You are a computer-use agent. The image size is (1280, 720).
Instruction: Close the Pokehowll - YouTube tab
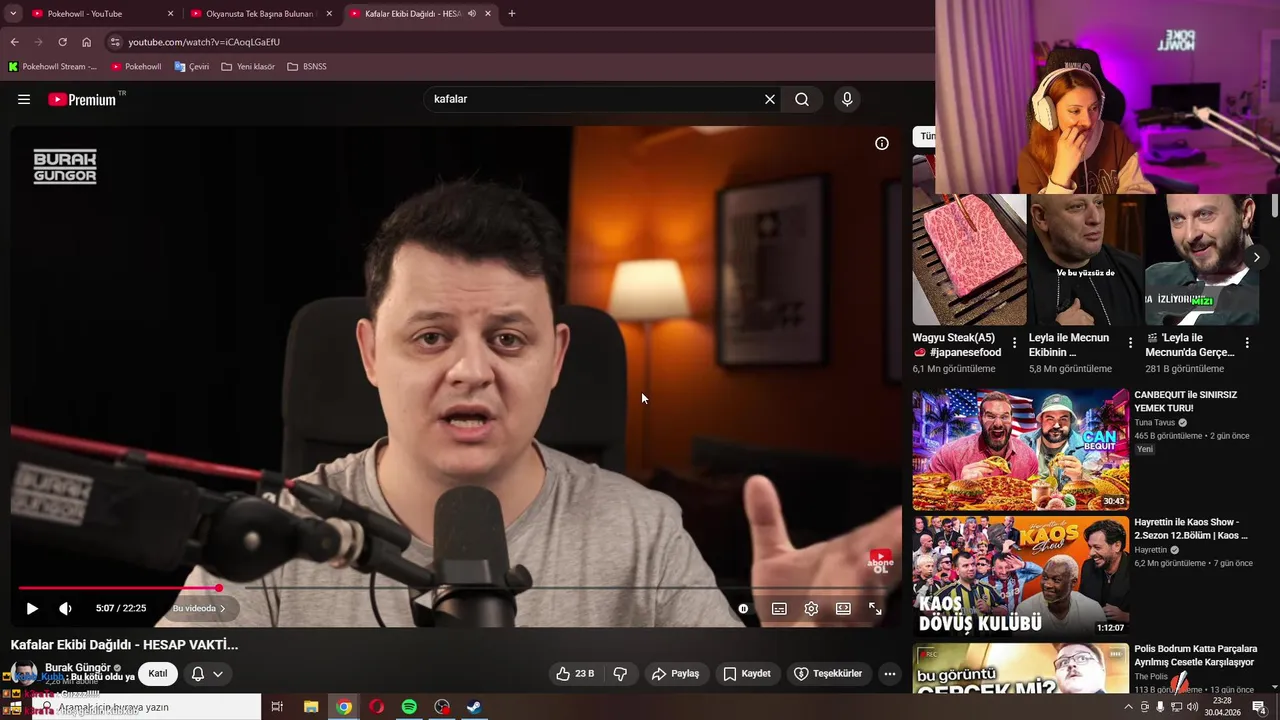point(170,14)
